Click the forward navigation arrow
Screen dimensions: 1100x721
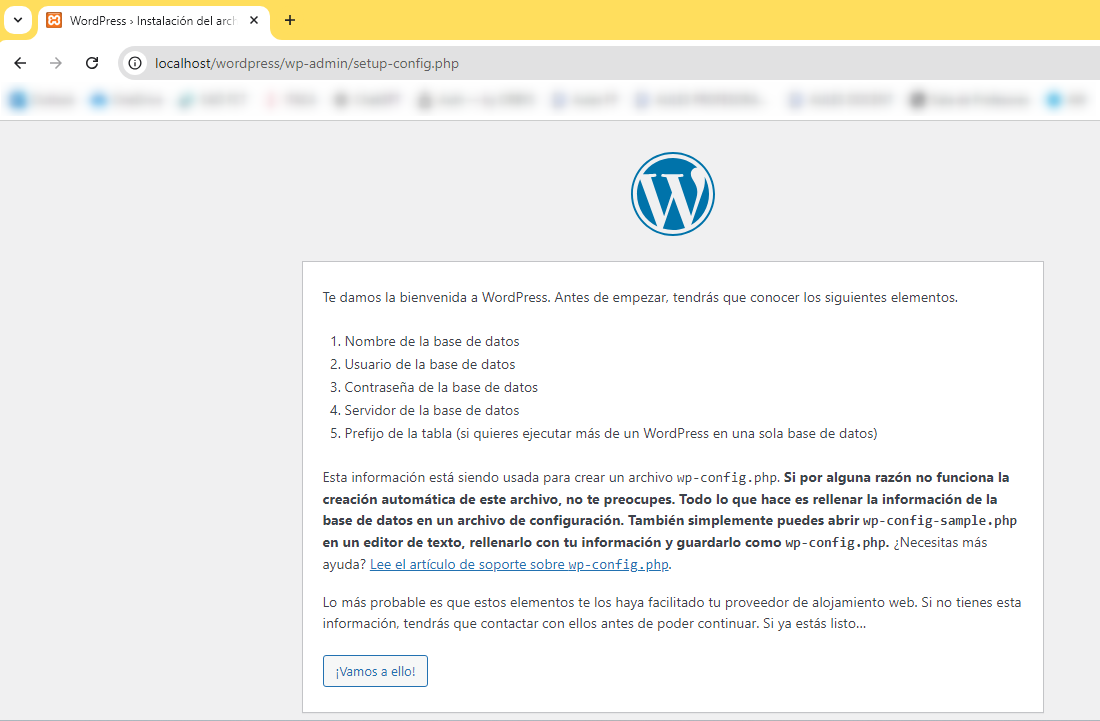tap(56, 63)
